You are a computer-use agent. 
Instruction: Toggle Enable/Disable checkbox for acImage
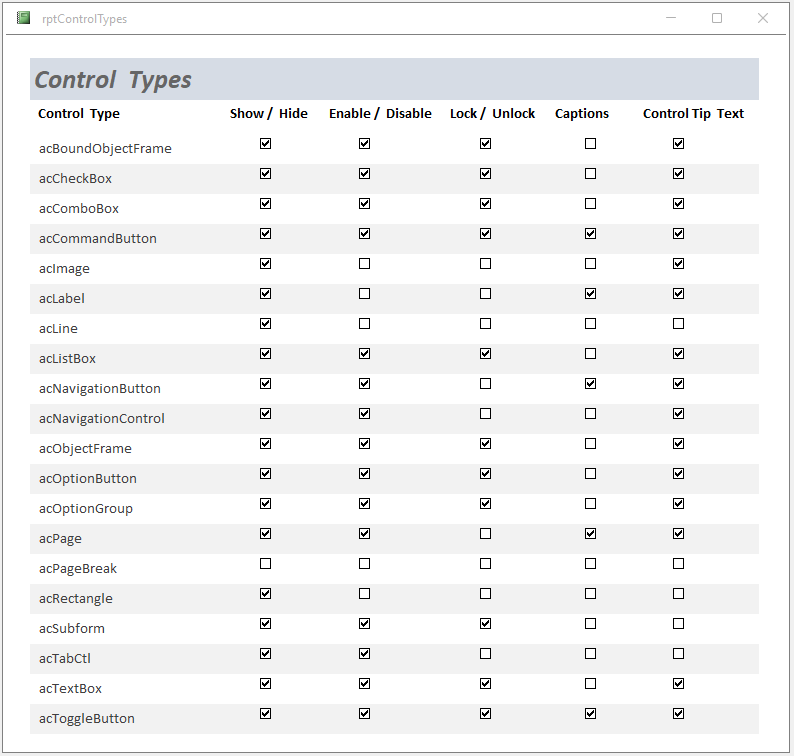click(364, 263)
